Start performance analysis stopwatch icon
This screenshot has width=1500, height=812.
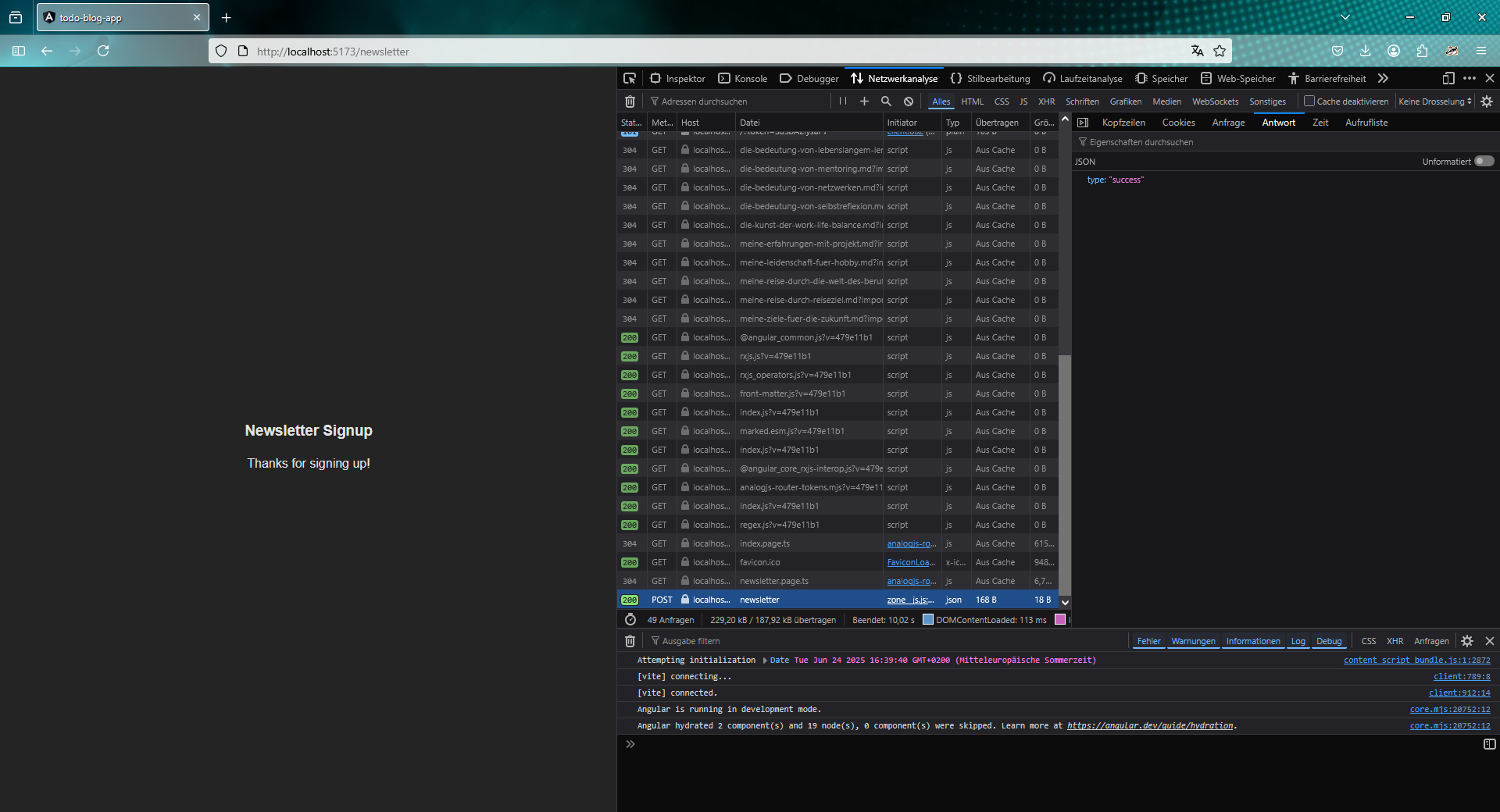pos(630,619)
